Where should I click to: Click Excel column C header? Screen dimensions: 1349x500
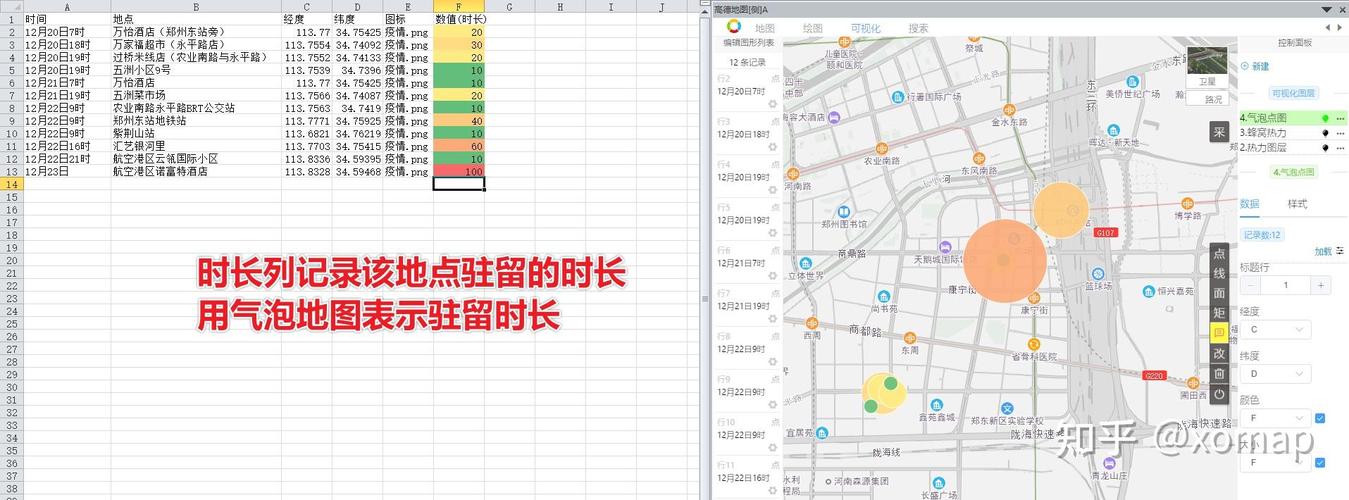coord(306,7)
